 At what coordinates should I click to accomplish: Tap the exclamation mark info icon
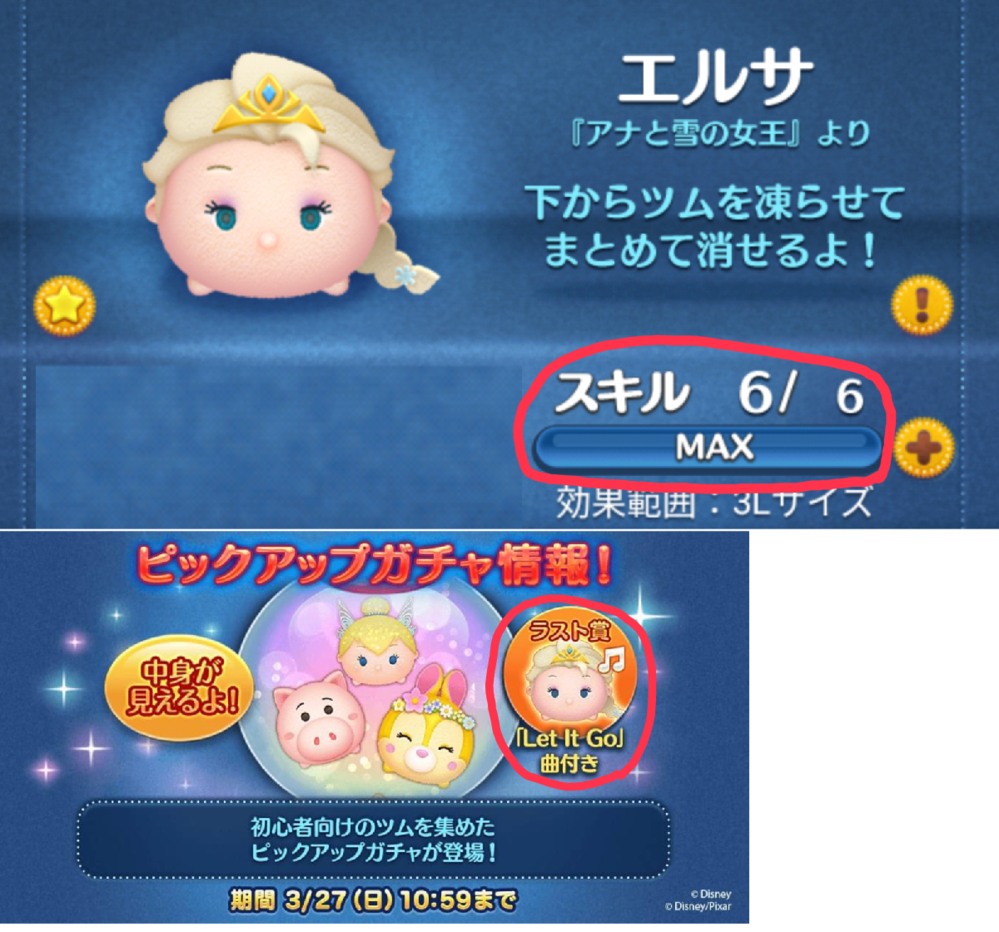[x=921, y=305]
